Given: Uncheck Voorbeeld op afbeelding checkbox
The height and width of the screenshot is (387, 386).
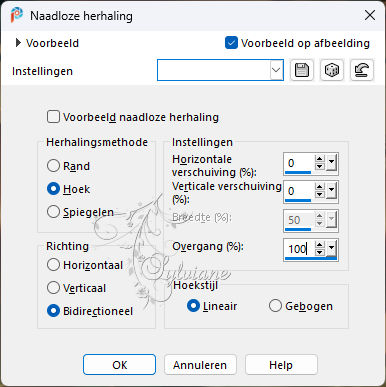Looking at the screenshot, I should tap(231, 43).
